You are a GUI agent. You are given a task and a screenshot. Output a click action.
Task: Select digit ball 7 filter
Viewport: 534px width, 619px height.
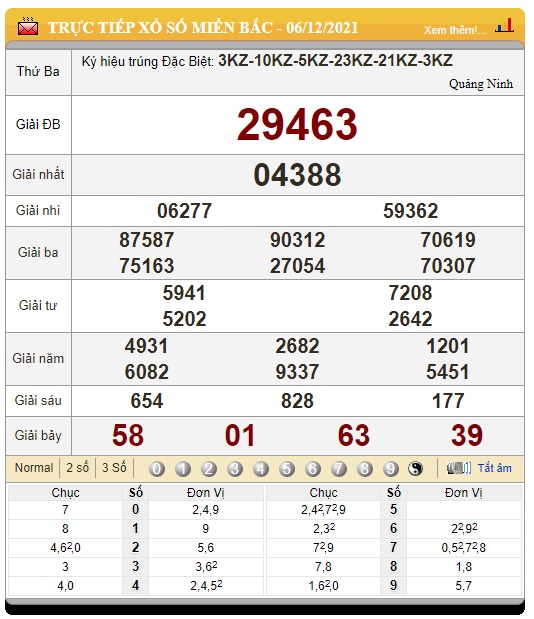click(339, 469)
